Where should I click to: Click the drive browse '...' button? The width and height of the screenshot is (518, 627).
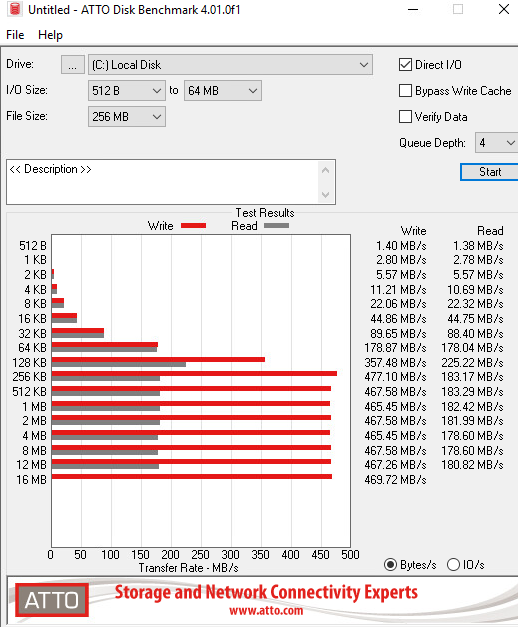pos(72,64)
